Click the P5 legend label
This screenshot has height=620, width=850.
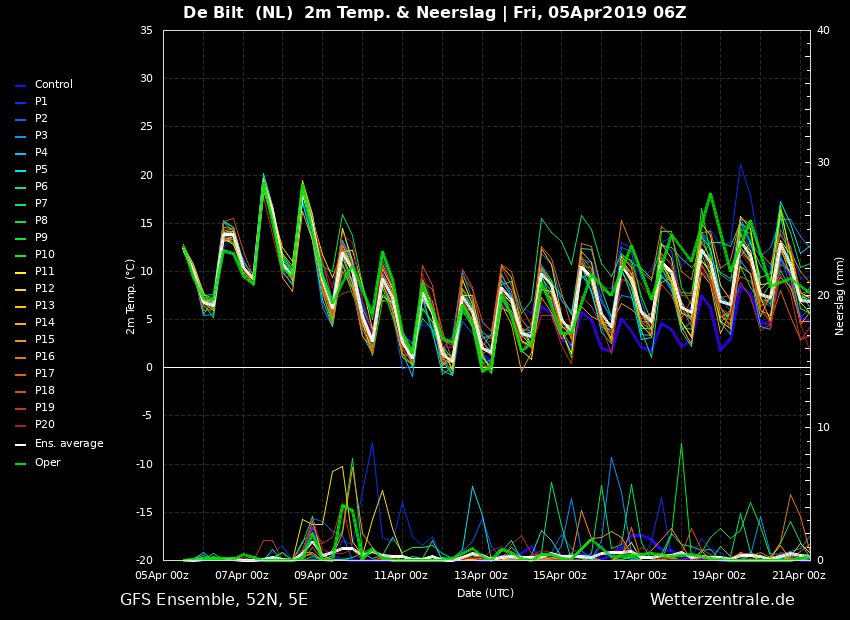pyautogui.click(x=41, y=170)
